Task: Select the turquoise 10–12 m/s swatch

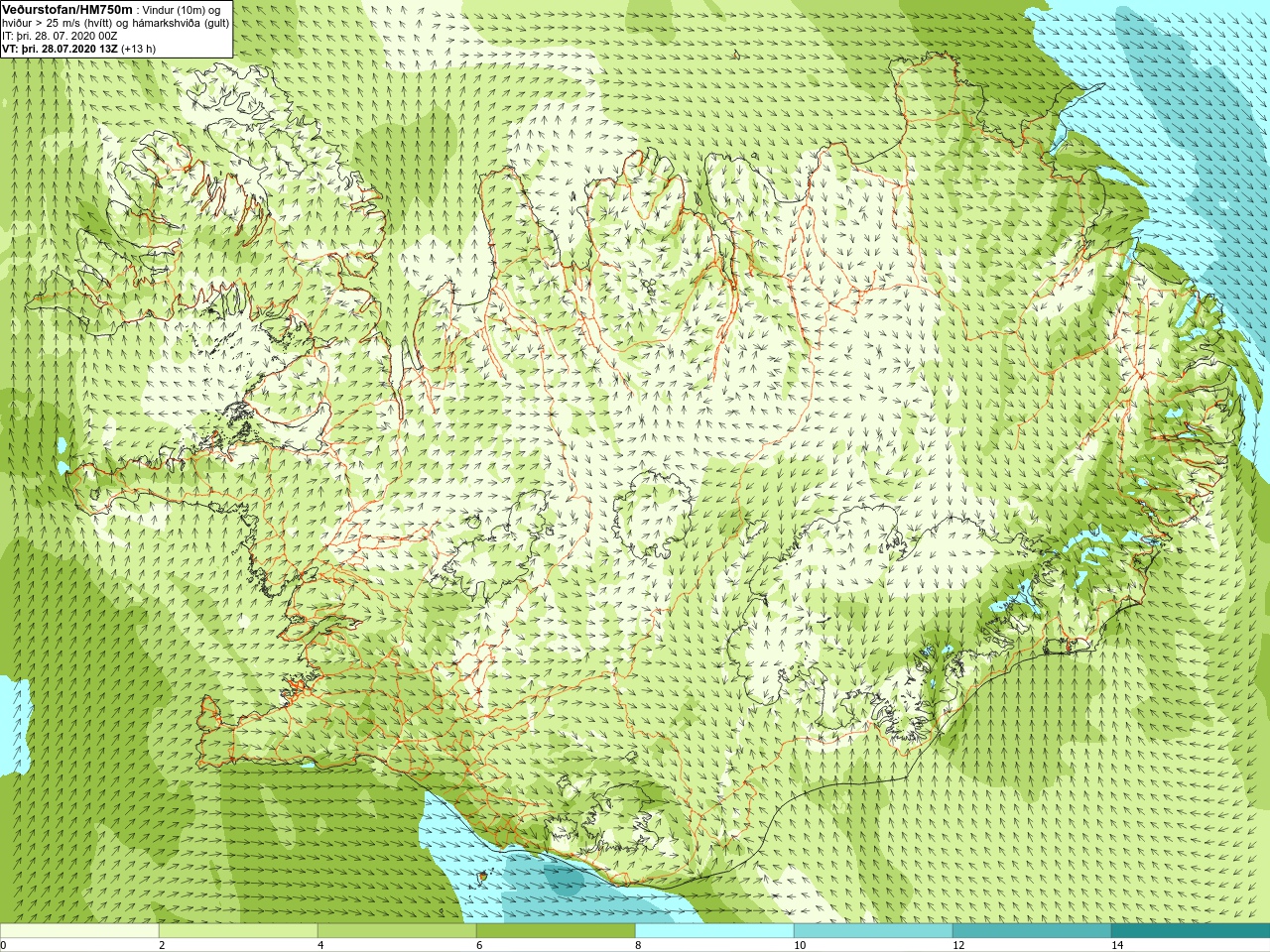Action: (873, 931)
